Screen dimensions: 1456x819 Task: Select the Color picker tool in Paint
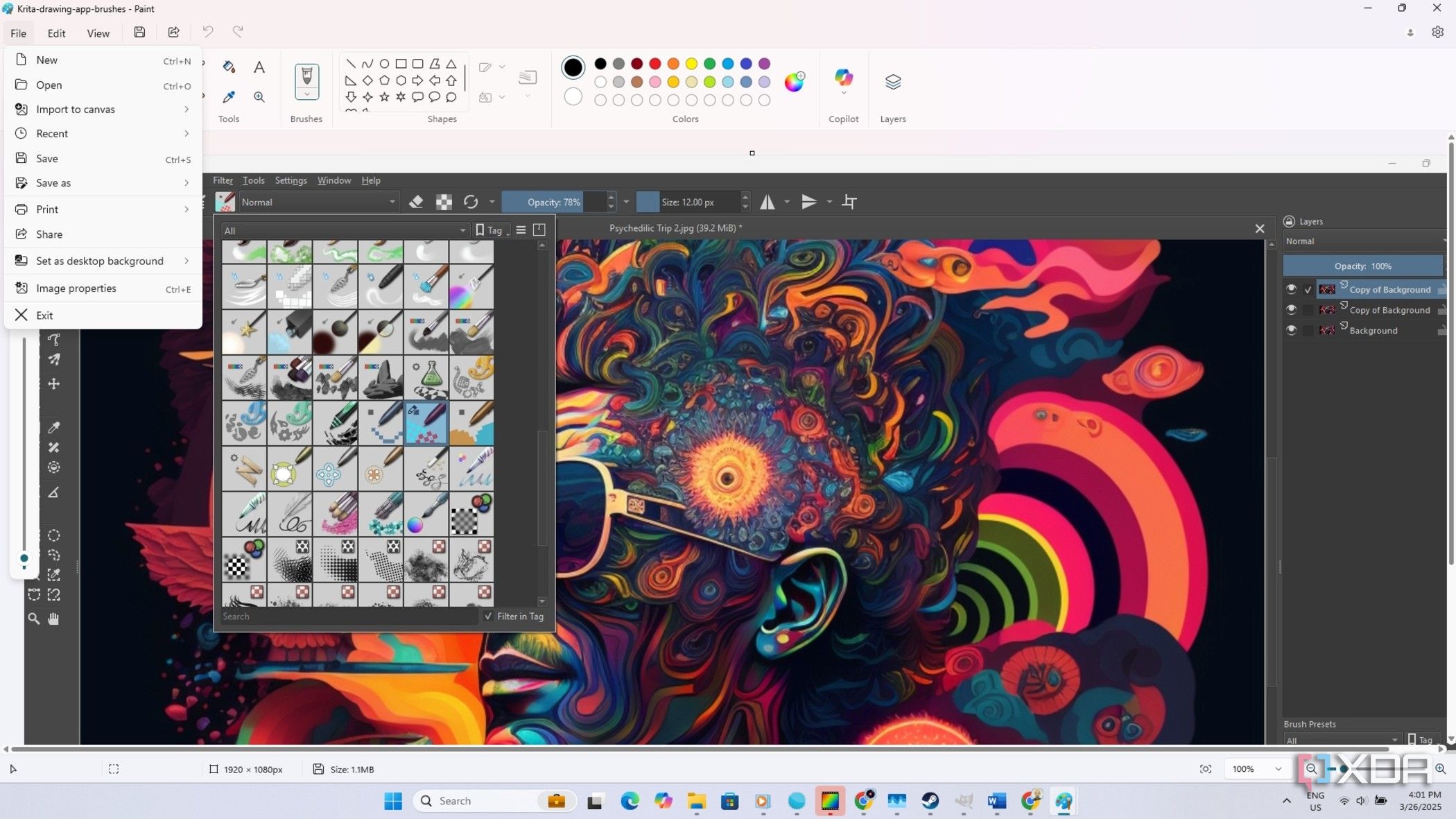pos(229,97)
